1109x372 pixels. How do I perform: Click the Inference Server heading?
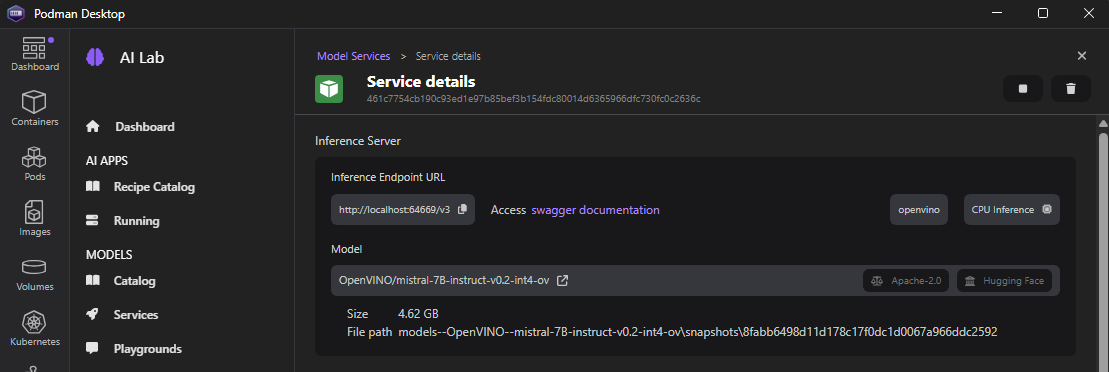pos(358,141)
